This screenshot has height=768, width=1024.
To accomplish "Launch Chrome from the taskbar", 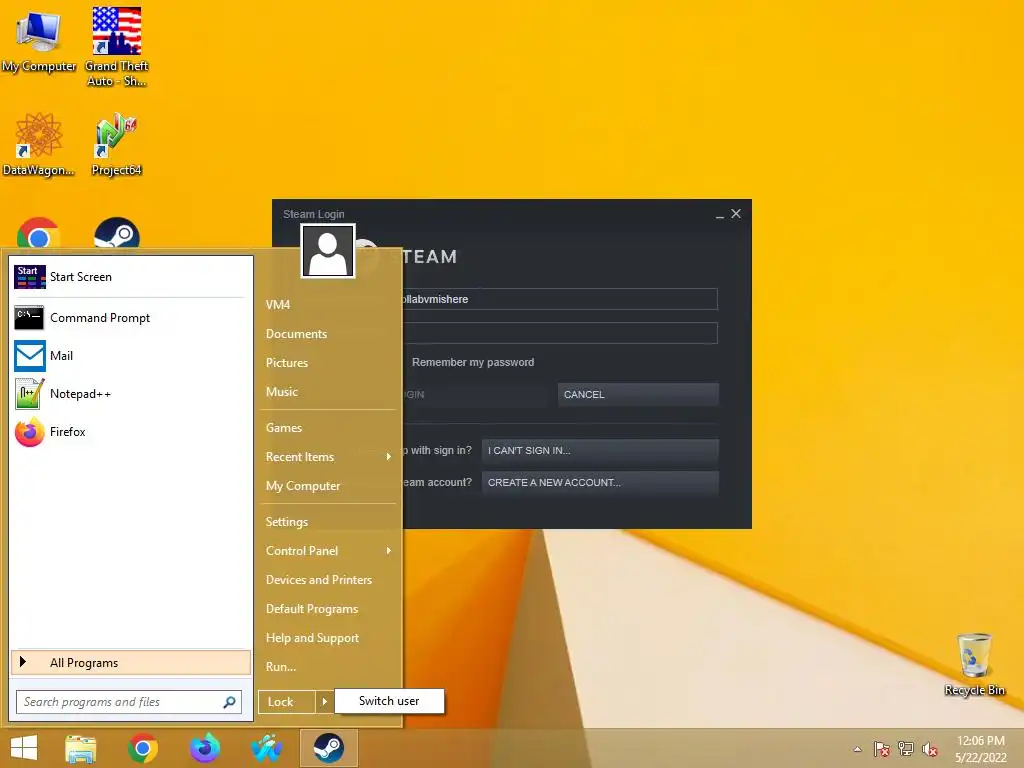I will [142, 748].
